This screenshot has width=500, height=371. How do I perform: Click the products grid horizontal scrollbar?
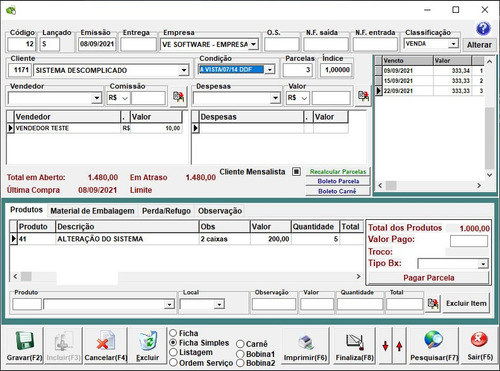(187, 276)
